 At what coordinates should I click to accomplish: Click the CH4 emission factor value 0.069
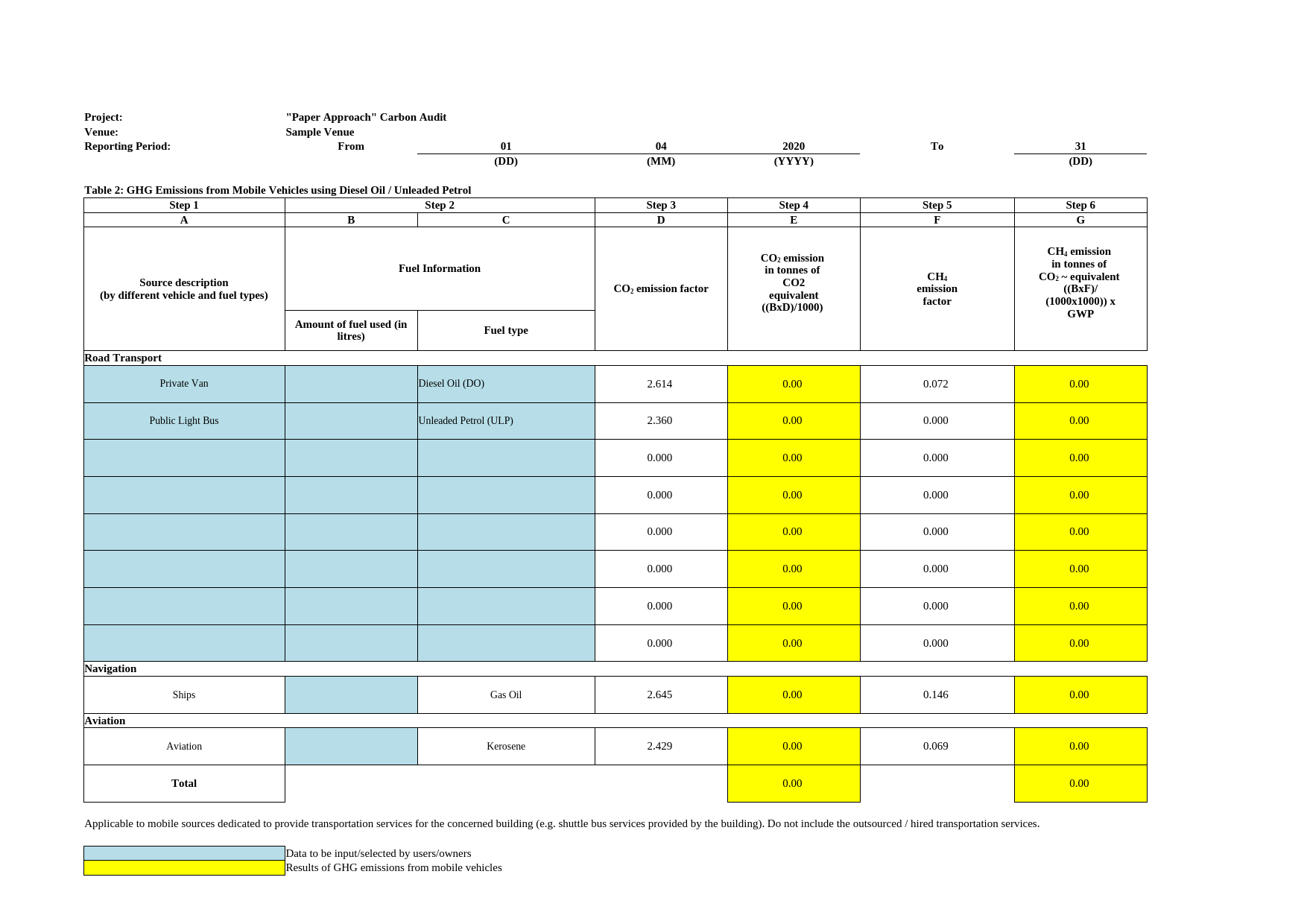pos(936,746)
